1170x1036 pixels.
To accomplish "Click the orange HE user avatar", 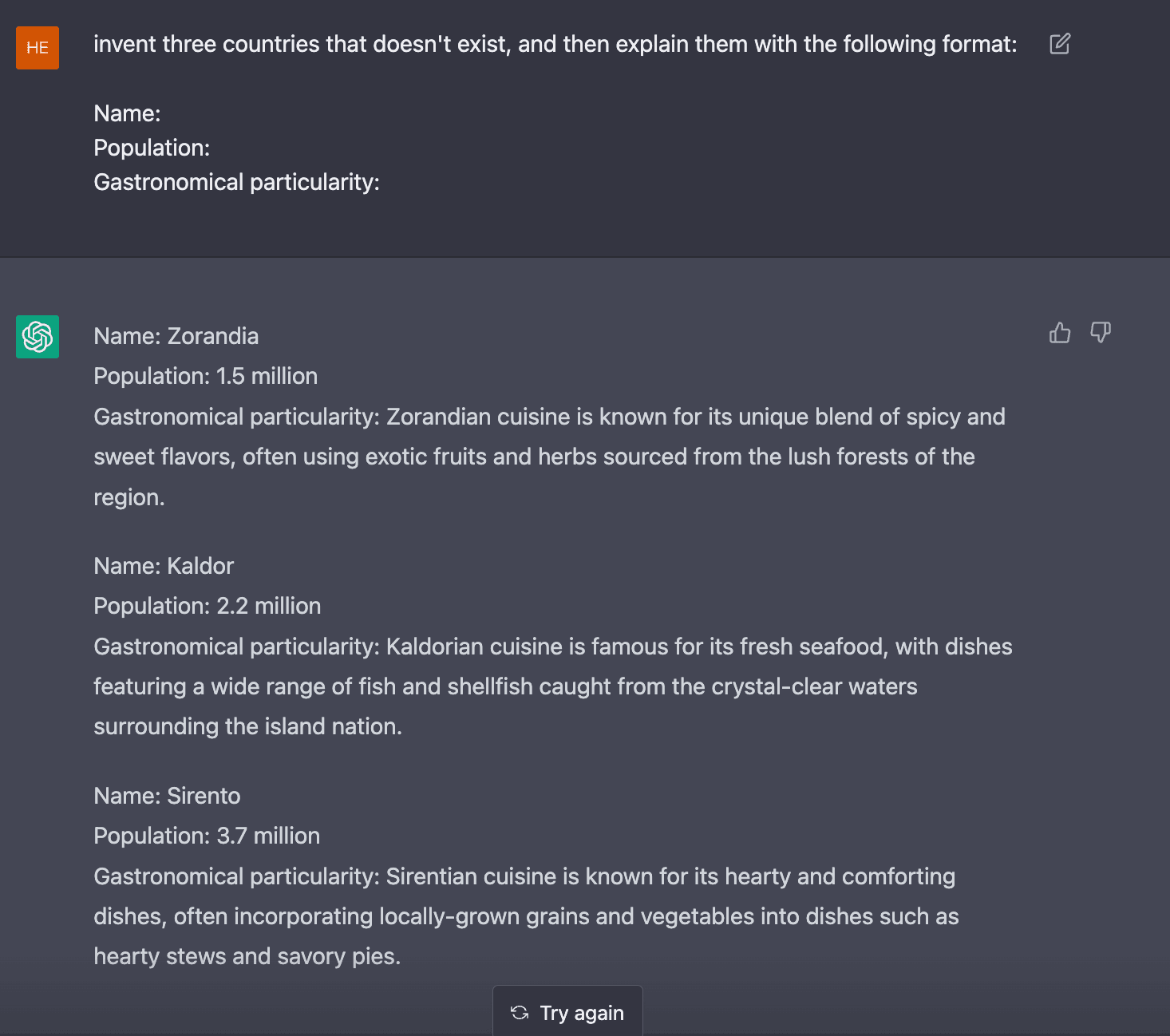I will [x=38, y=48].
